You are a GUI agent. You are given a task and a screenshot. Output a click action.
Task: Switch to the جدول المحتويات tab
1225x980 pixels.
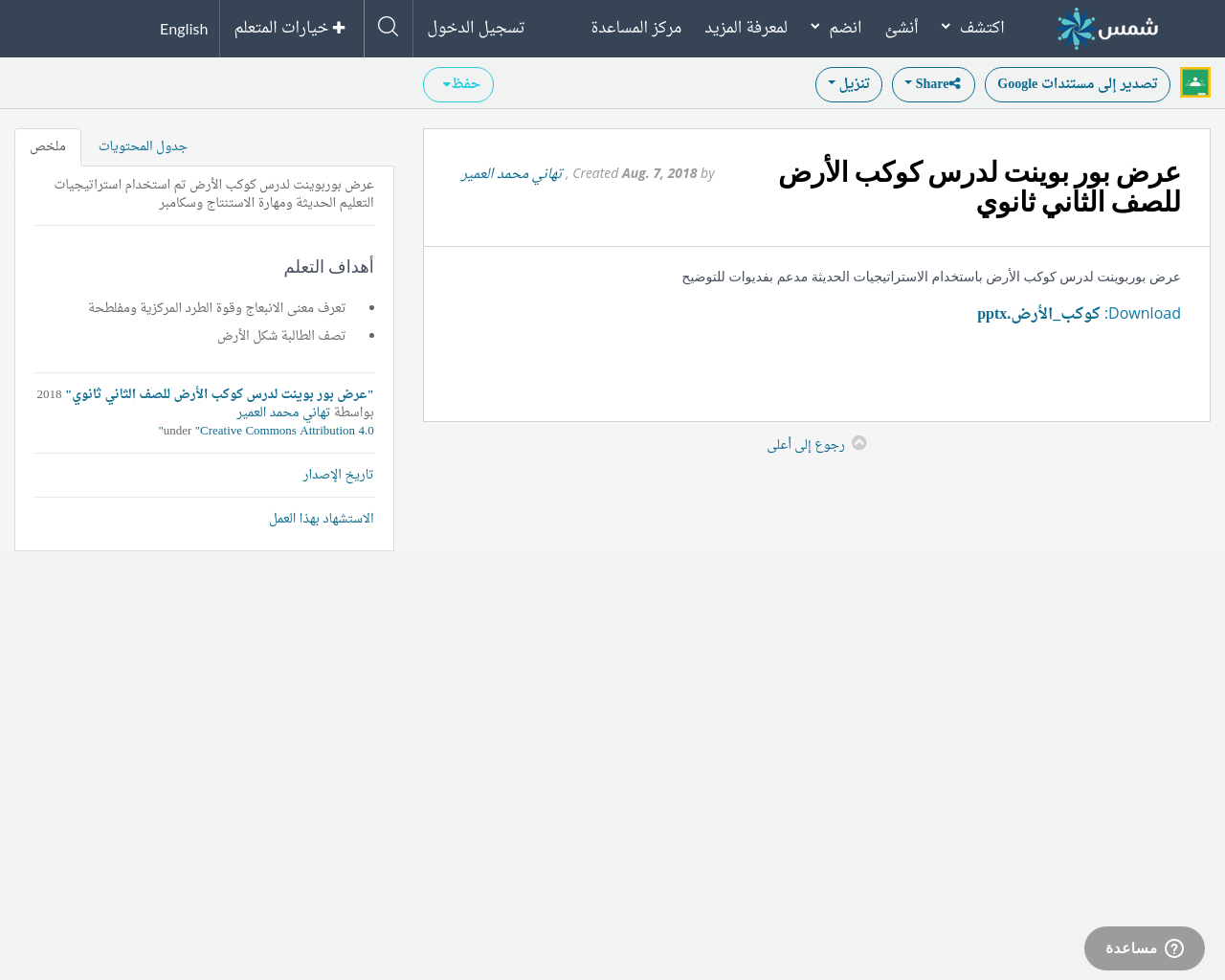tap(143, 146)
